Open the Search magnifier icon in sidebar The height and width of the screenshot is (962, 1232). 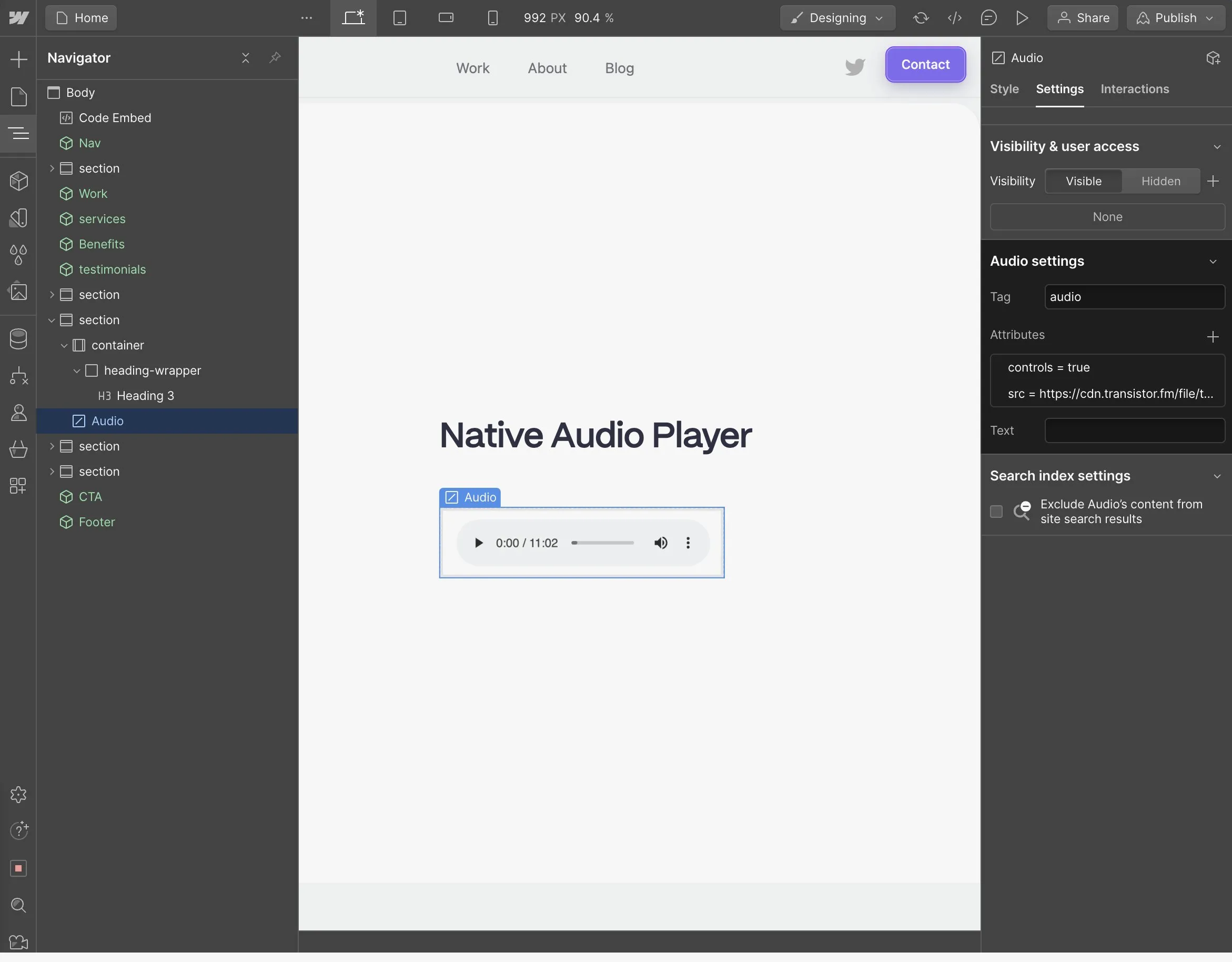tap(18, 905)
